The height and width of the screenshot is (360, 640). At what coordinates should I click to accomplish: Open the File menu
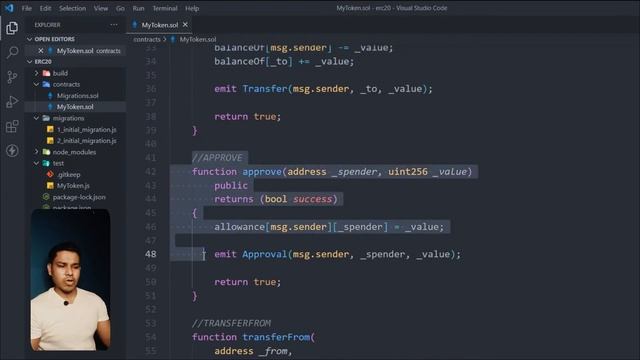pos(27,8)
